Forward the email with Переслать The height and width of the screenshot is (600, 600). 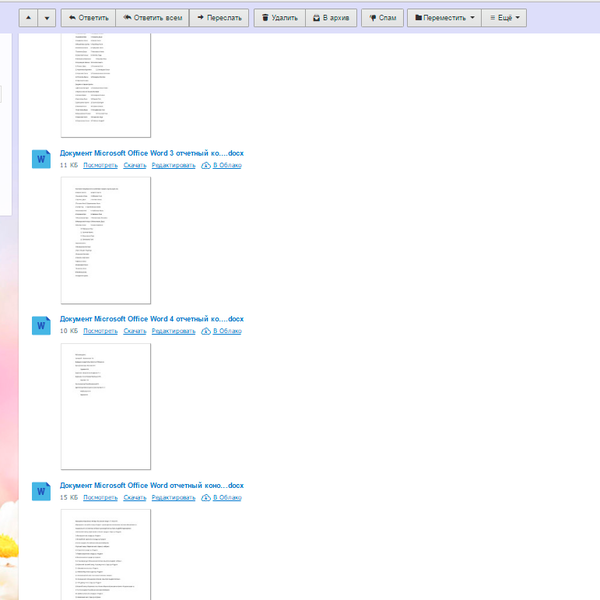[x=217, y=18]
